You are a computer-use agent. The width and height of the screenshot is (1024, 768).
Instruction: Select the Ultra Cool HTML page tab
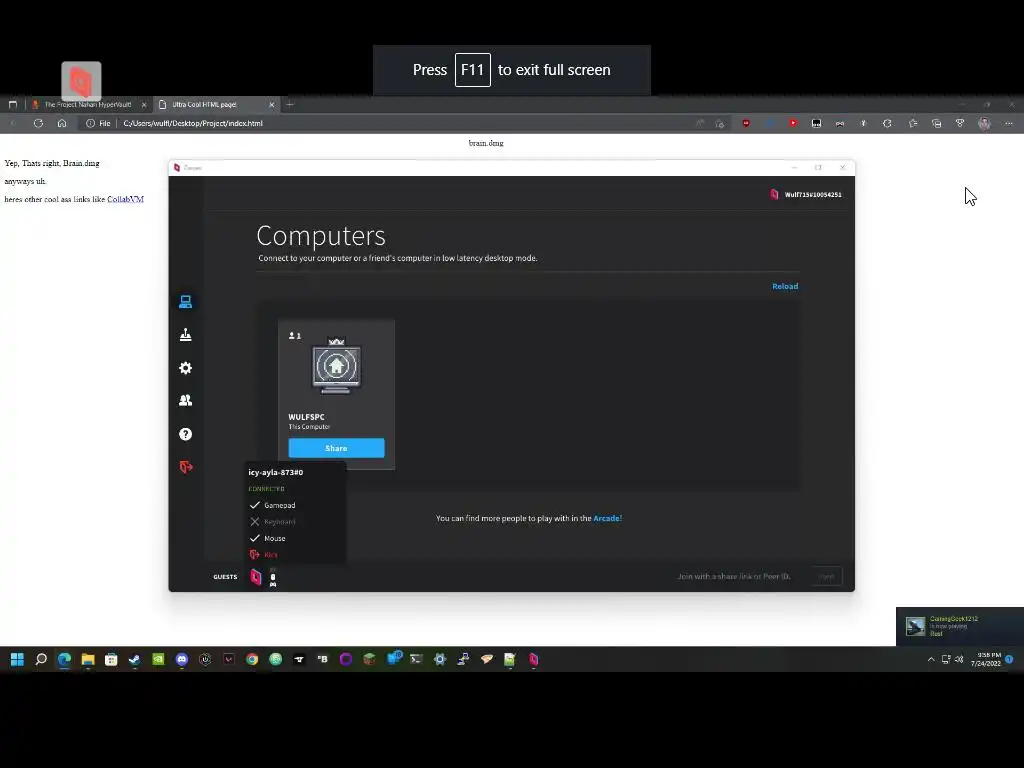[x=204, y=104]
